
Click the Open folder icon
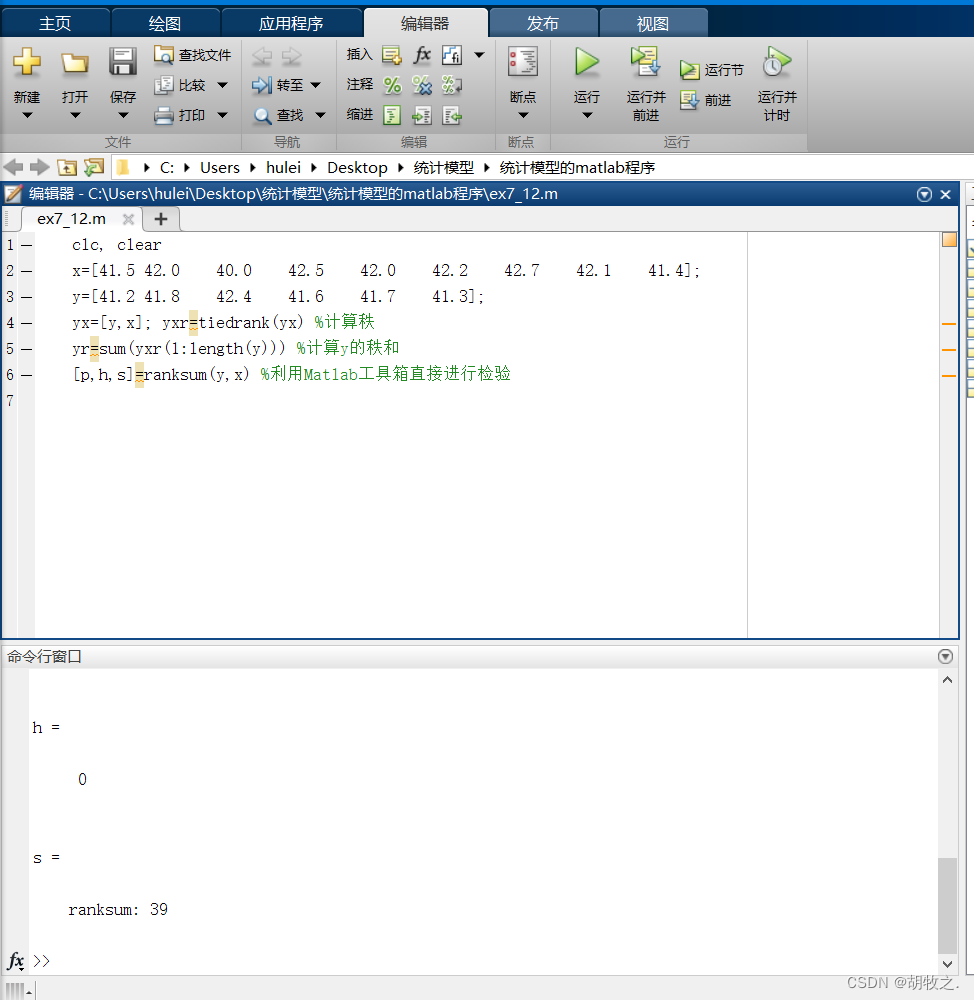pos(75,62)
